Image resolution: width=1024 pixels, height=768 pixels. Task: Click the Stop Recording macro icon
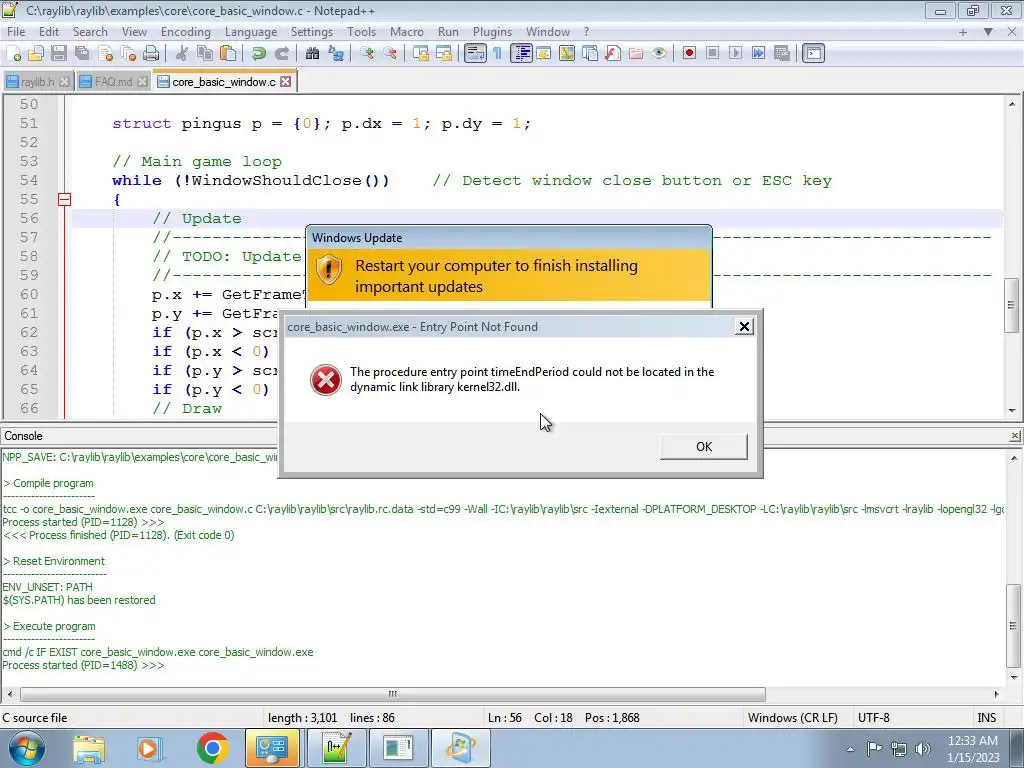pyautogui.click(x=712, y=54)
